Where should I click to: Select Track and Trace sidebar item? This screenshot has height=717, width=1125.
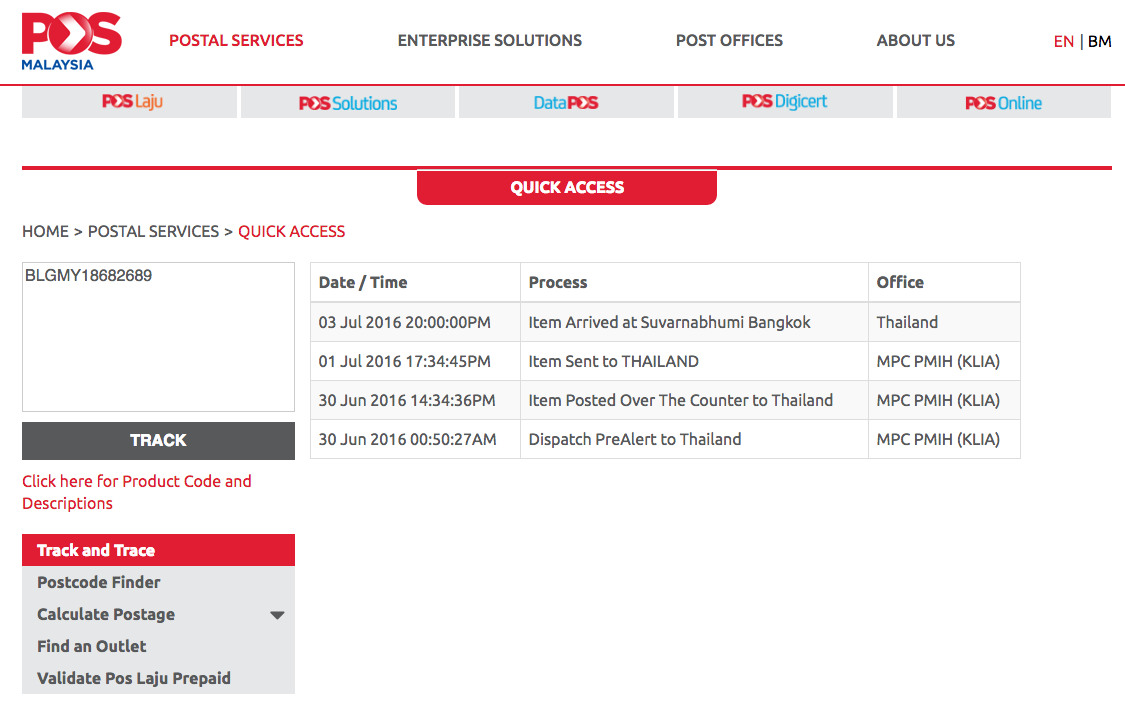[159, 550]
